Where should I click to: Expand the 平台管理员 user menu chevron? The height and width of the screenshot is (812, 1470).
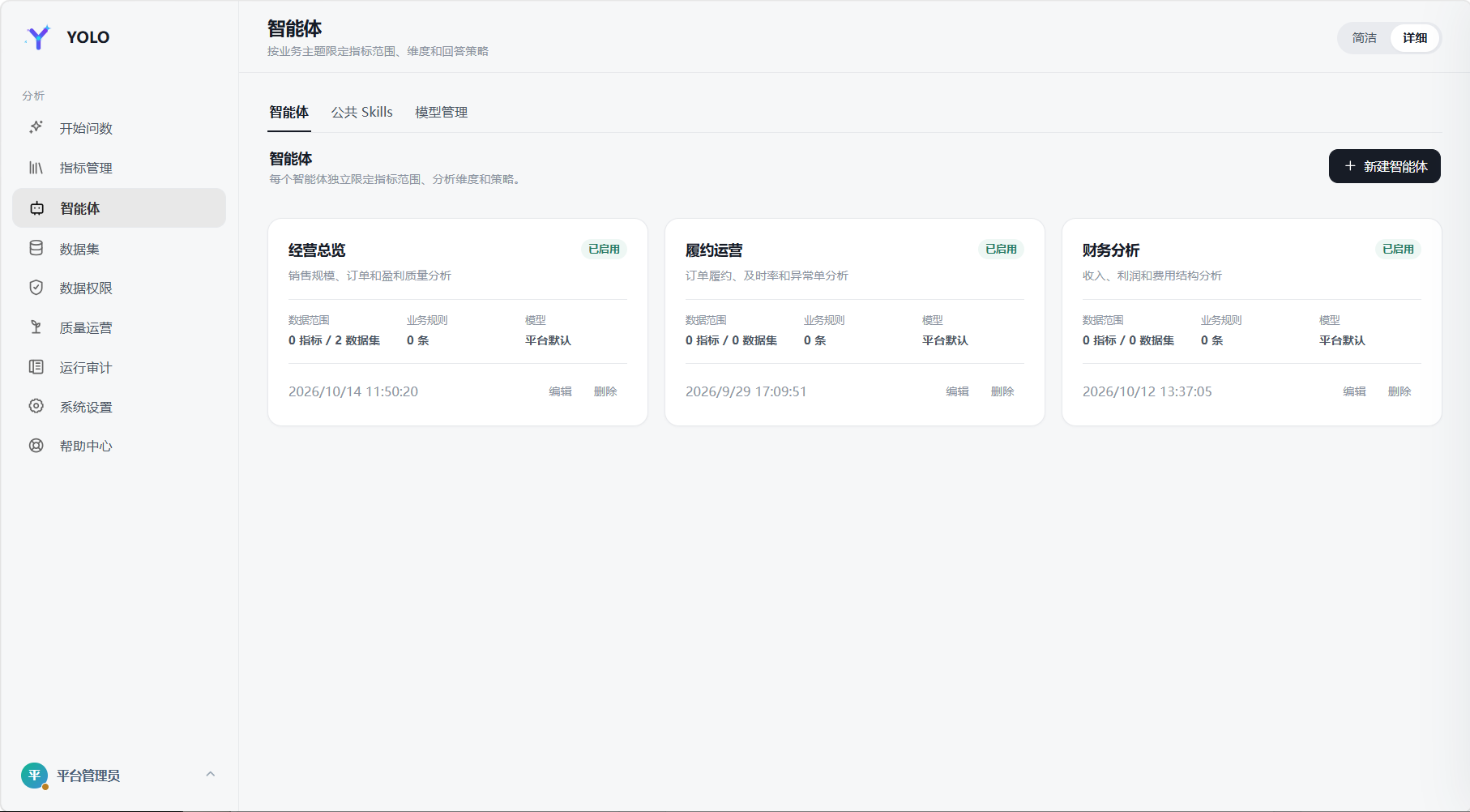[x=211, y=775]
